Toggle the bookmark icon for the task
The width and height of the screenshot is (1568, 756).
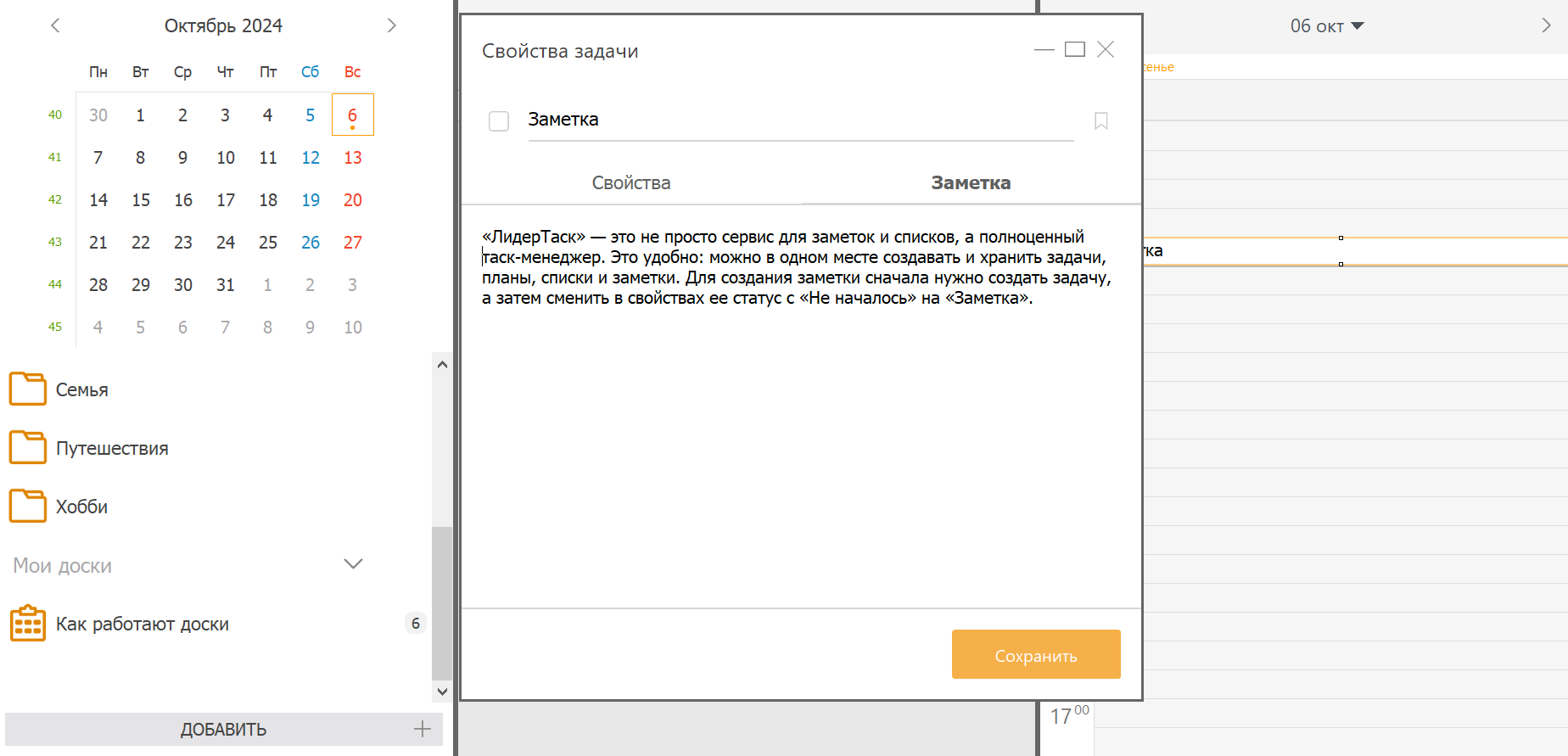click(x=1100, y=121)
